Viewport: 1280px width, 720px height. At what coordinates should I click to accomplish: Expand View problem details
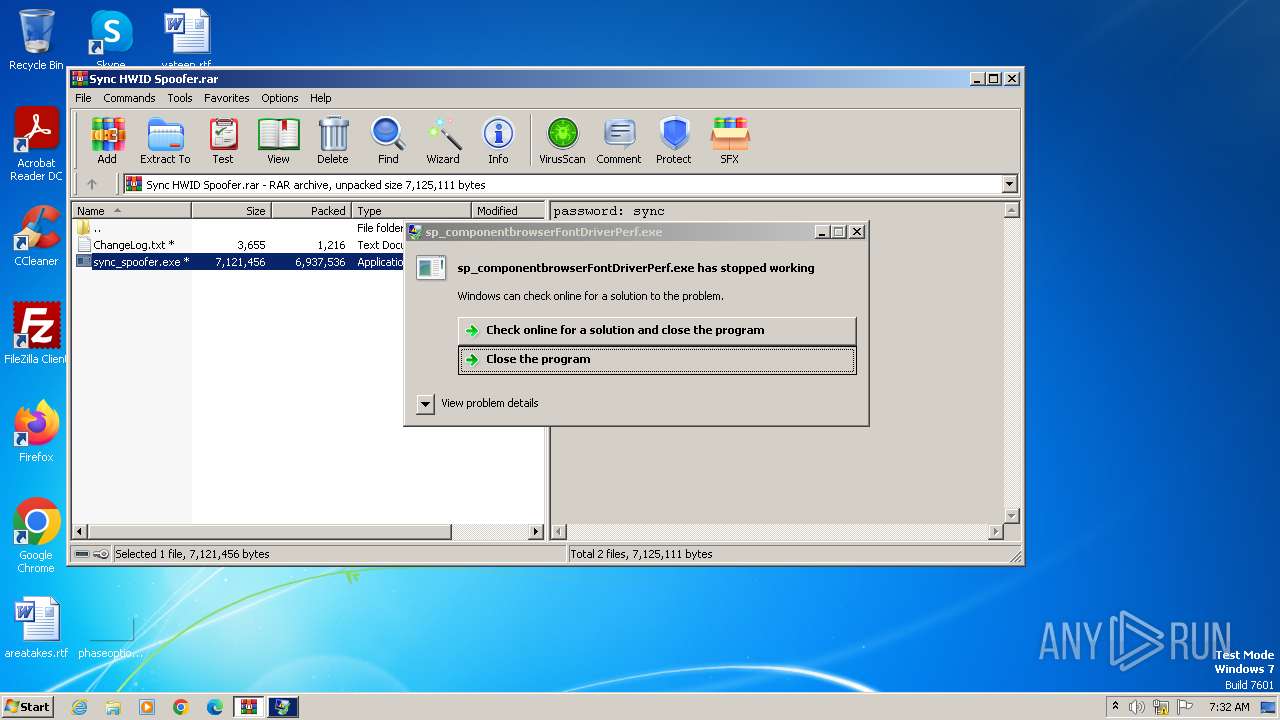426,403
